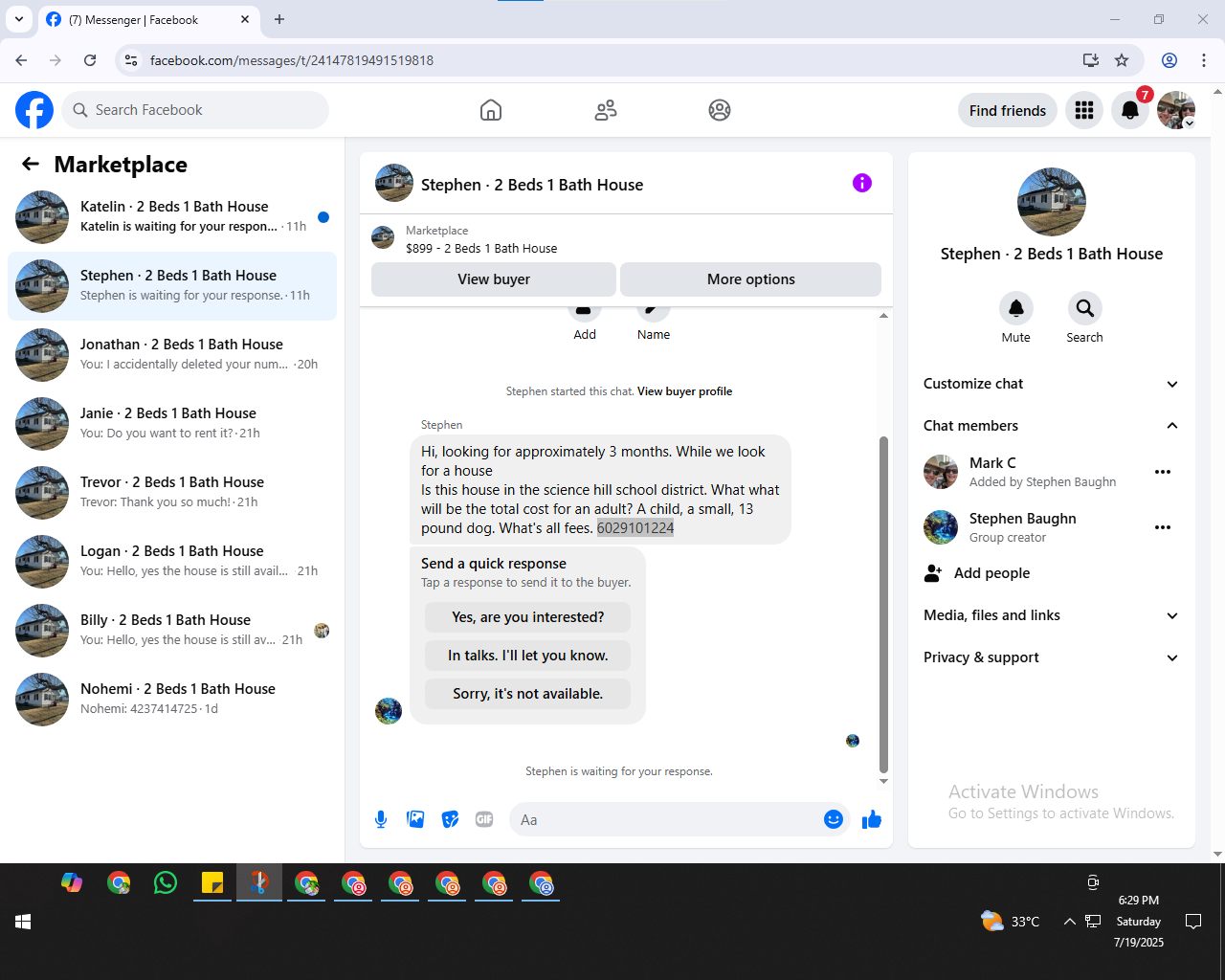Open Jonathan 2 Beds 1 Bath House chat

172,355
